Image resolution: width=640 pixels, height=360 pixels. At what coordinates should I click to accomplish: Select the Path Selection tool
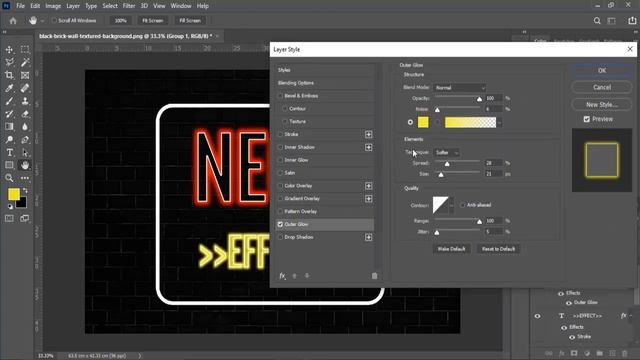point(25,153)
